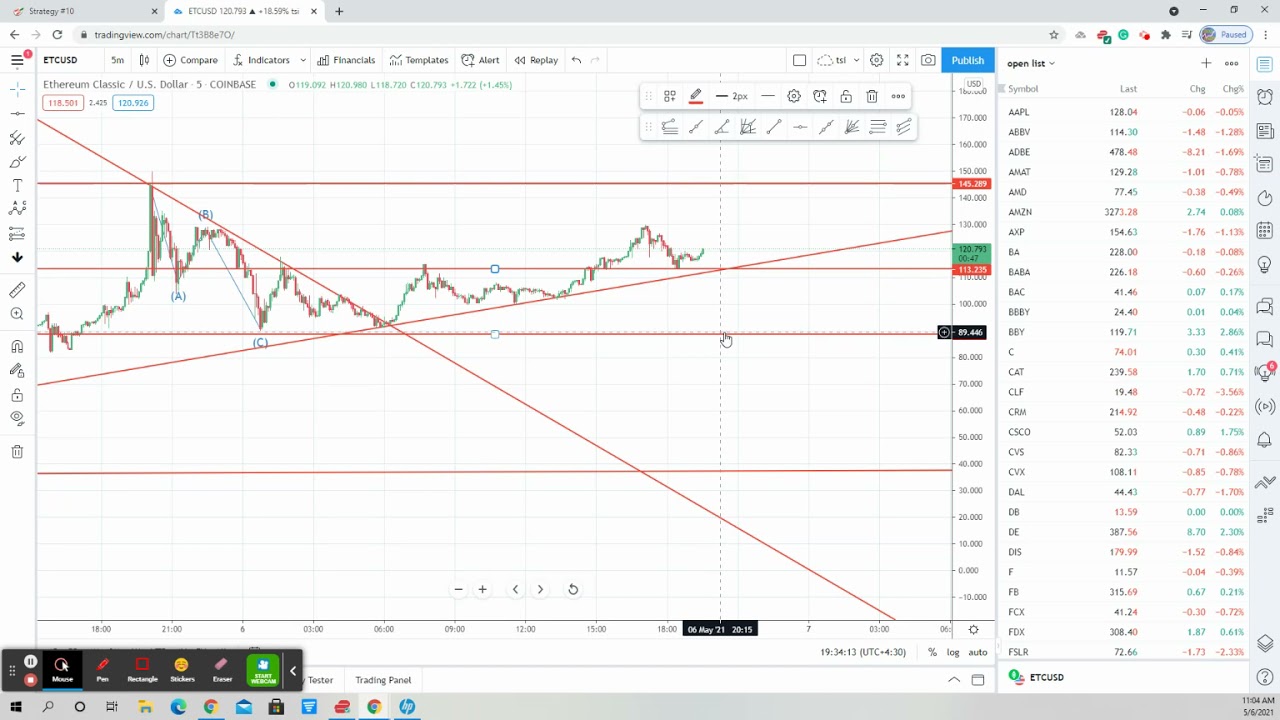The height and width of the screenshot is (720, 1280).
Task: Enter fullscreen chart mode
Action: (x=902, y=60)
